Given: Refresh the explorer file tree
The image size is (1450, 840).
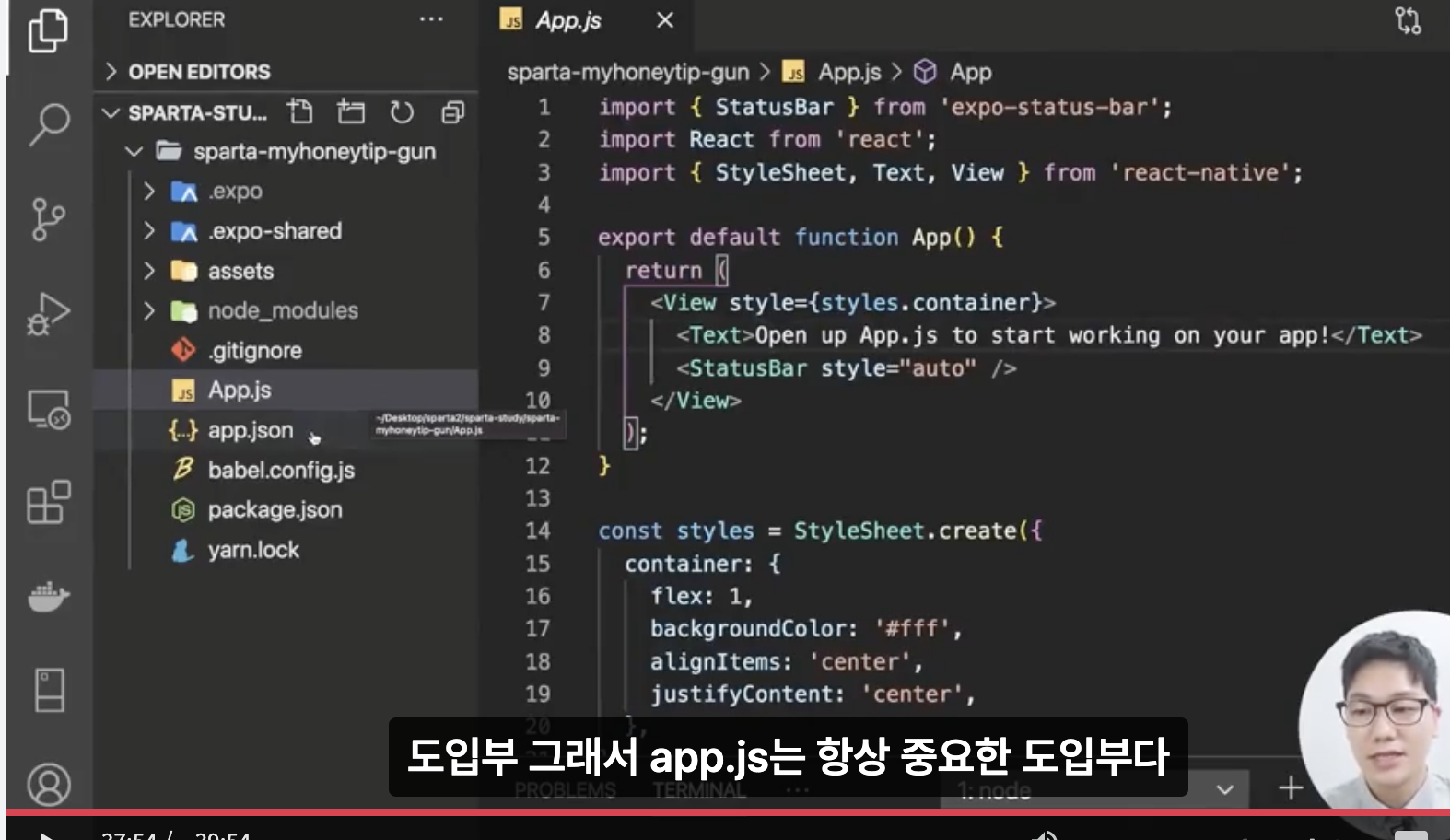Looking at the screenshot, I should [402, 112].
